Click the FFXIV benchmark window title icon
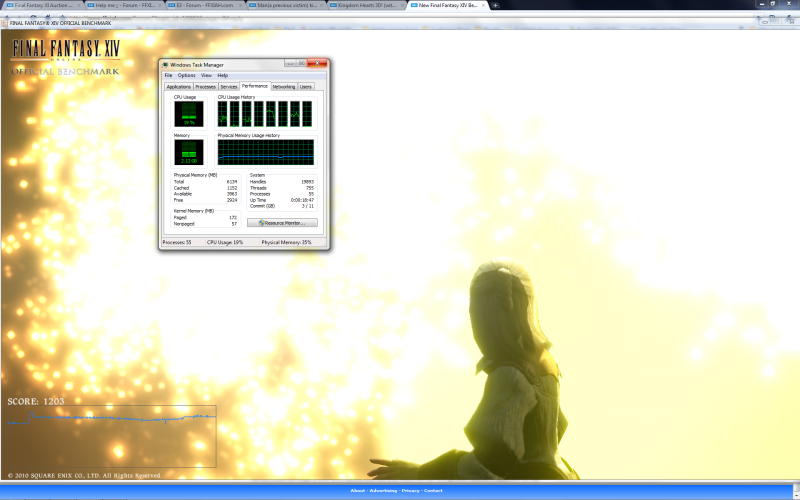The width and height of the screenshot is (800, 500). pos(5,23)
